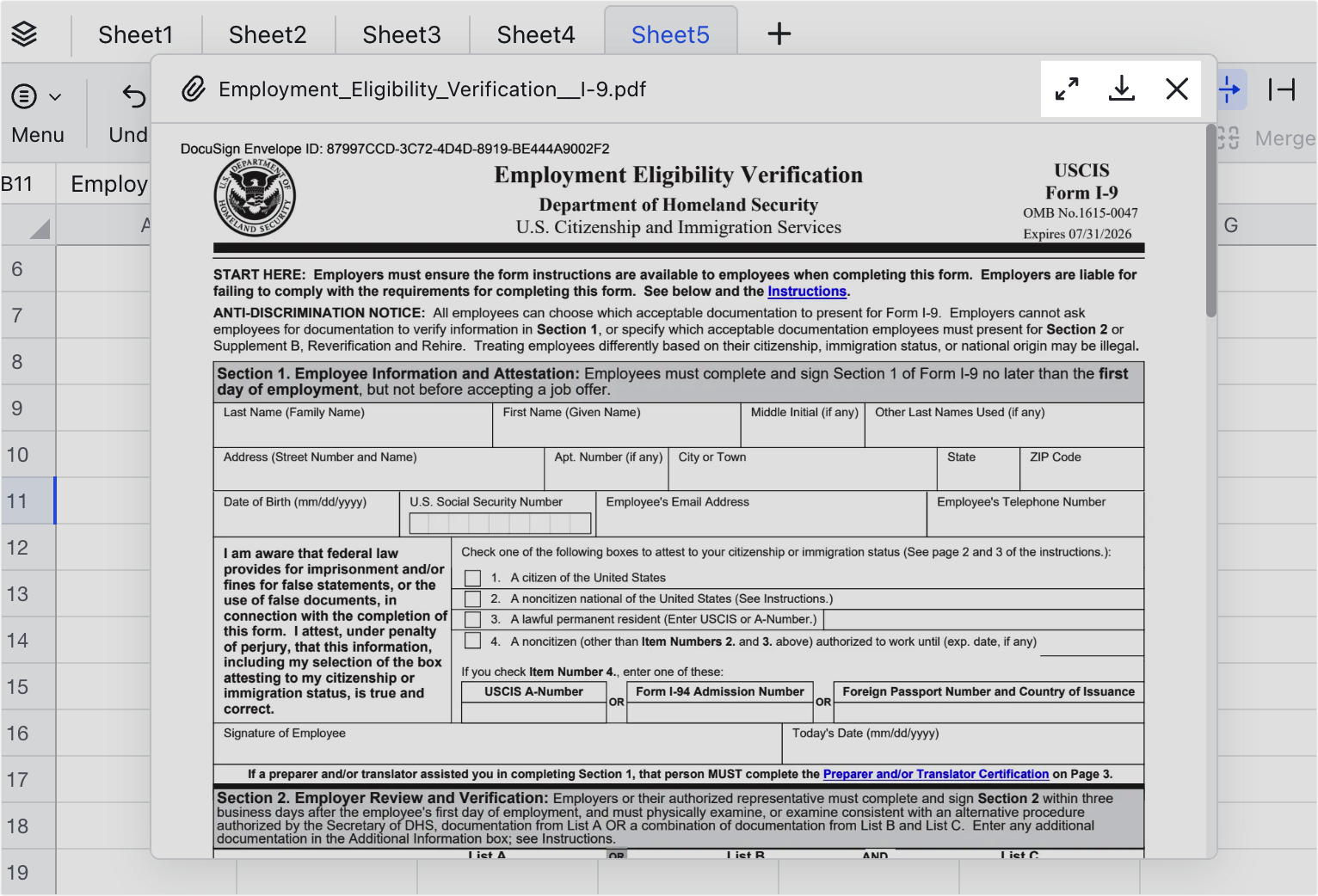The height and width of the screenshot is (896, 1318).
Task: Click Form I-94 Admission Number field
Action: point(720,713)
